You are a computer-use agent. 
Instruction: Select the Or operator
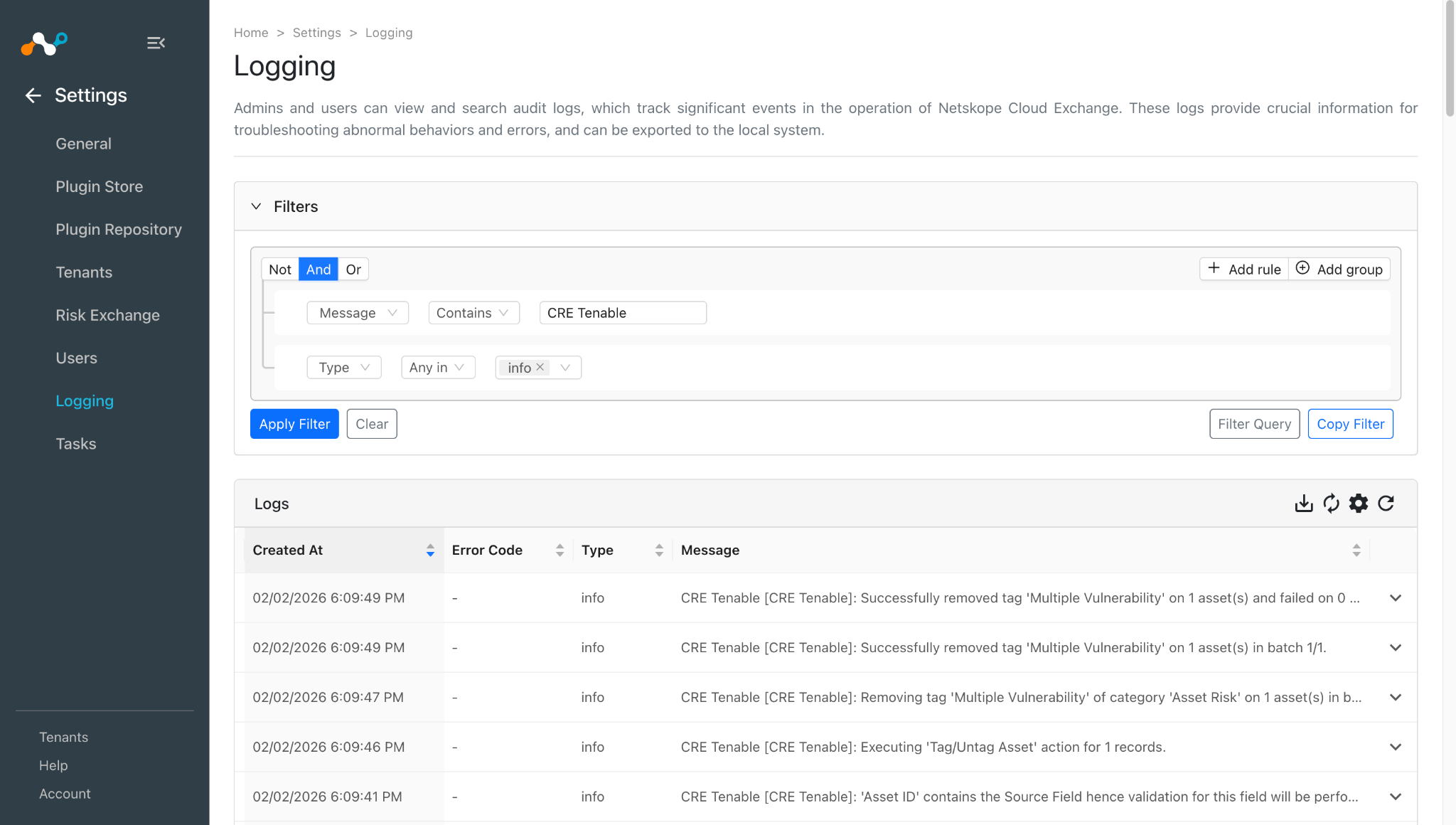(x=353, y=270)
